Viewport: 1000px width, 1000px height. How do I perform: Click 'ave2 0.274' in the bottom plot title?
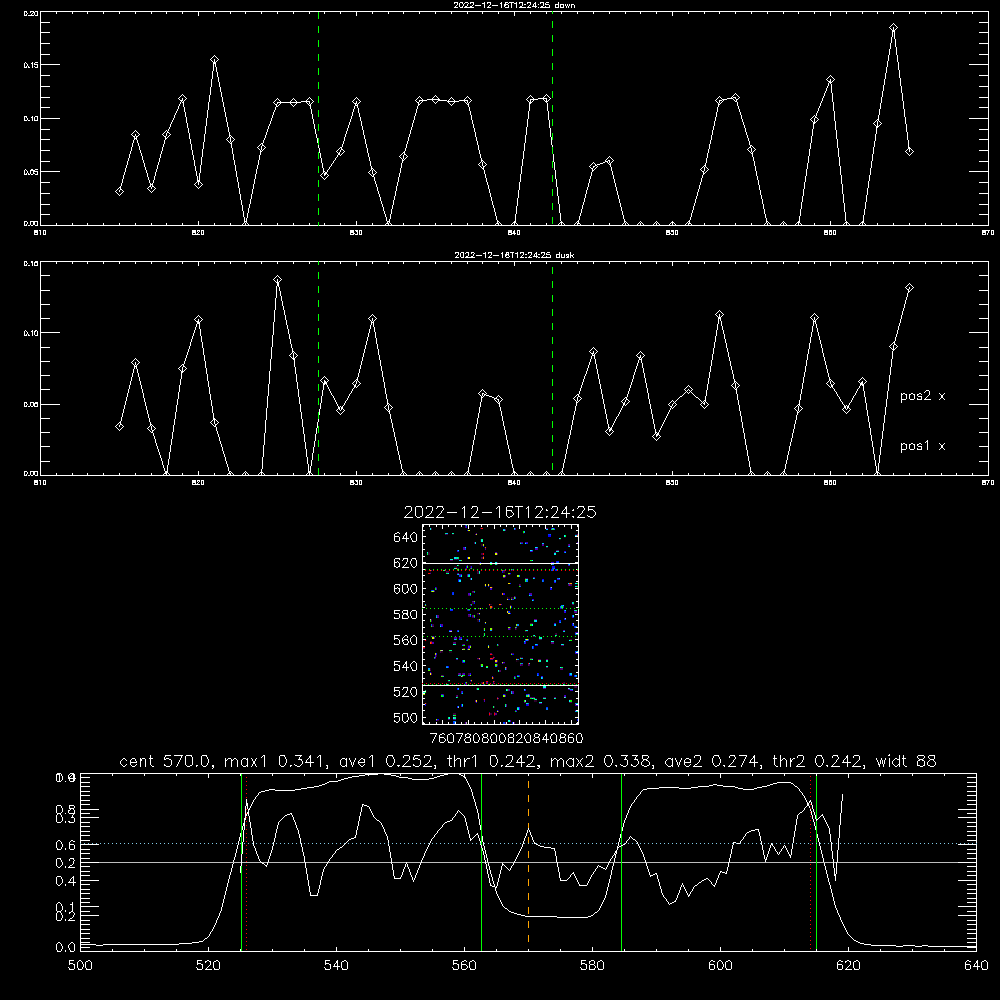[711, 761]
